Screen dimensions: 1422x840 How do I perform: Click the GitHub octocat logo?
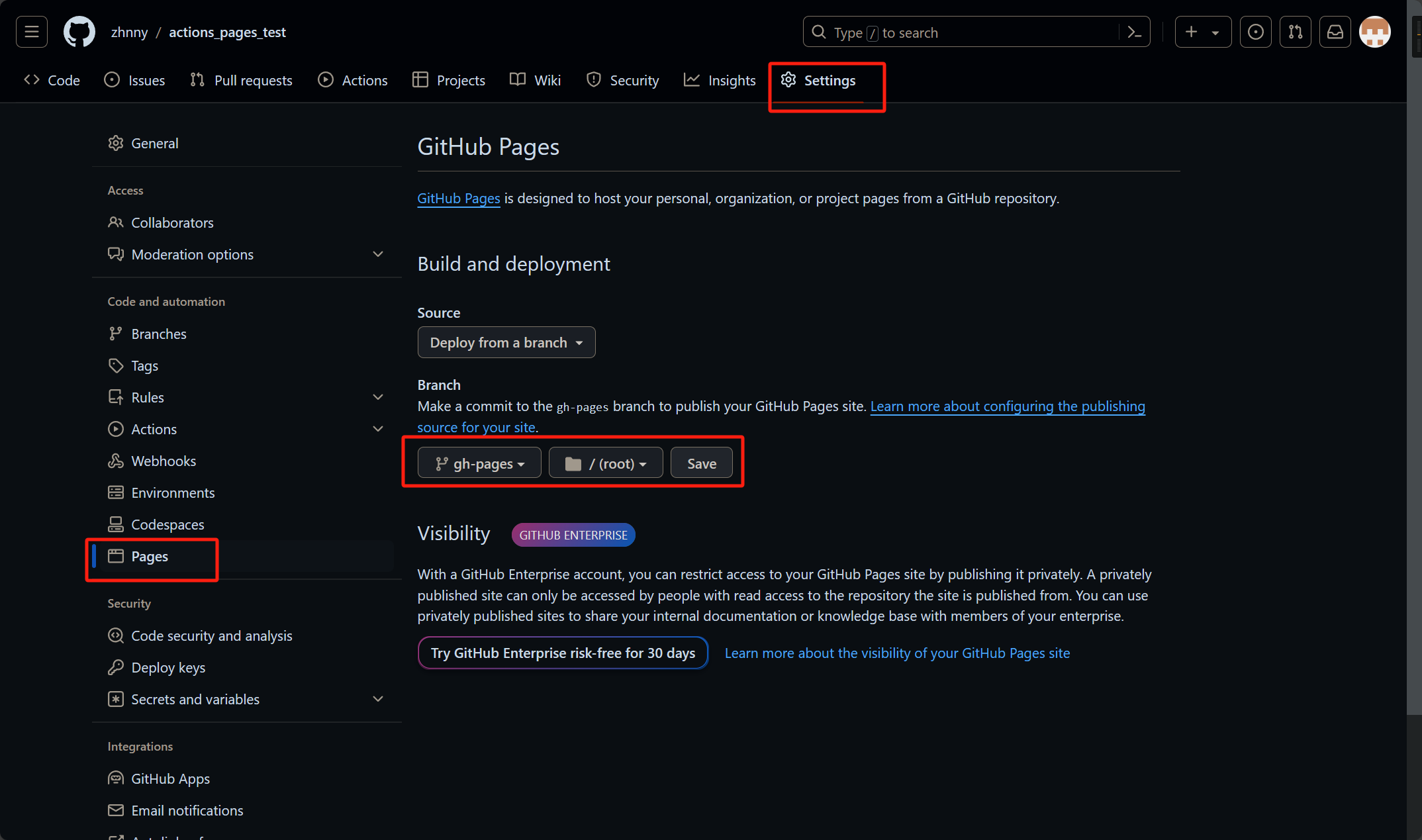click(x=79, y=32)
